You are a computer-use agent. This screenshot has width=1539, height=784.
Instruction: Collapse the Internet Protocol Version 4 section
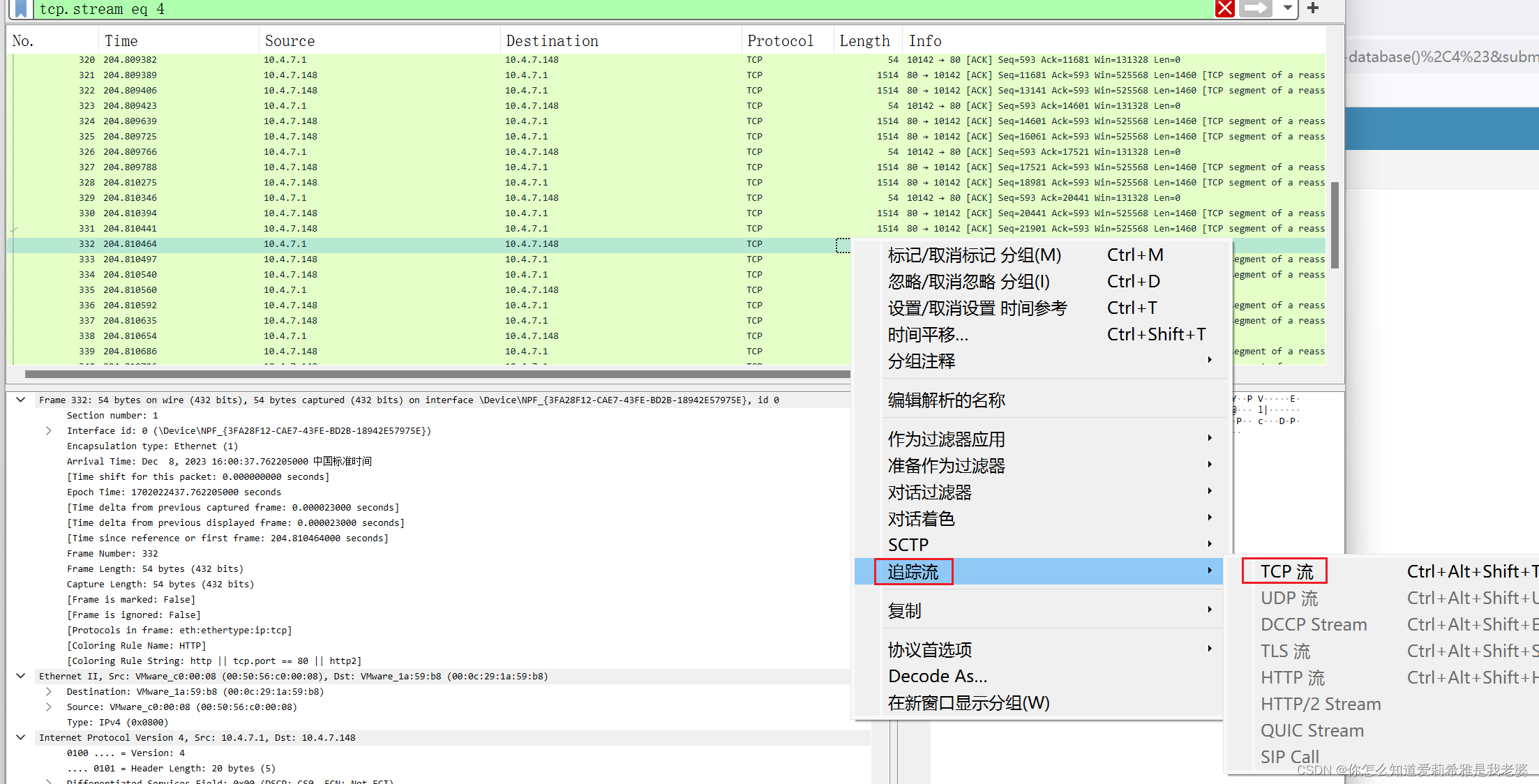coord(21,737)
